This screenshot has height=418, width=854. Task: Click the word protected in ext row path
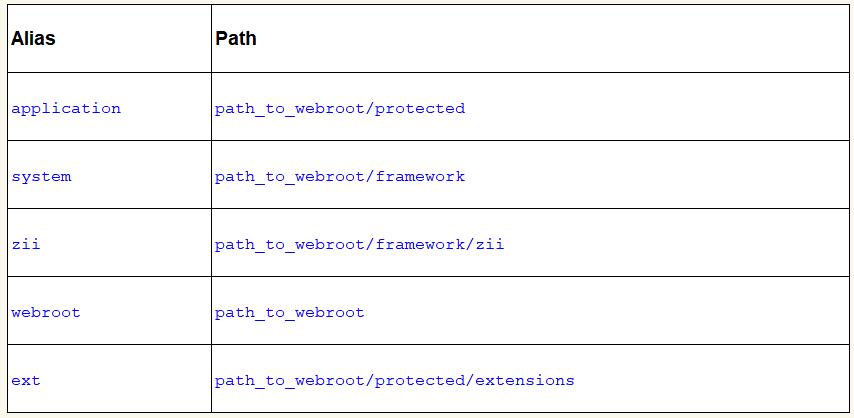click(x=420, y=380)
